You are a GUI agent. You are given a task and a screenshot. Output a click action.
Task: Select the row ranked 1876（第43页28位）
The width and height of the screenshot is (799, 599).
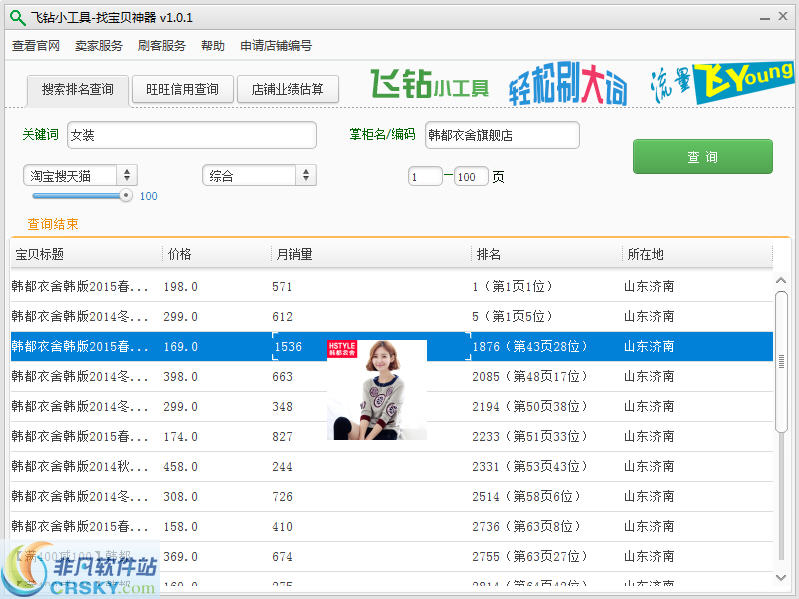[x=391, y=346]
